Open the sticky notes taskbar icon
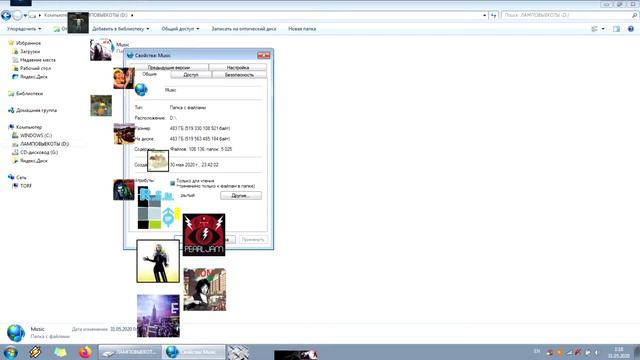Image resolution: width=640 pixels, height=360 pixels. pyautogui.click(x=60, y=352)
